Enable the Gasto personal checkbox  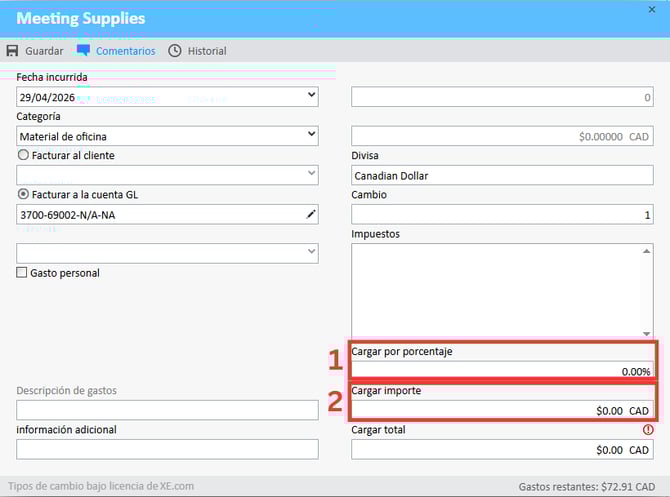(23, 273)
